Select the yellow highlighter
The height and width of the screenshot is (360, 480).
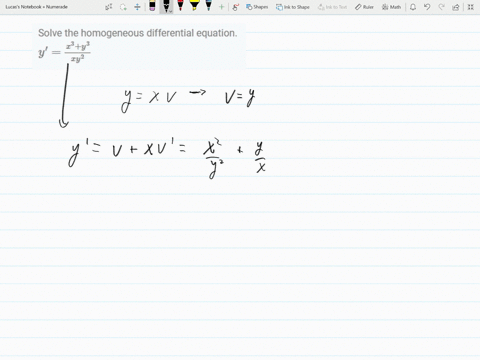click(x=194, y=6)
